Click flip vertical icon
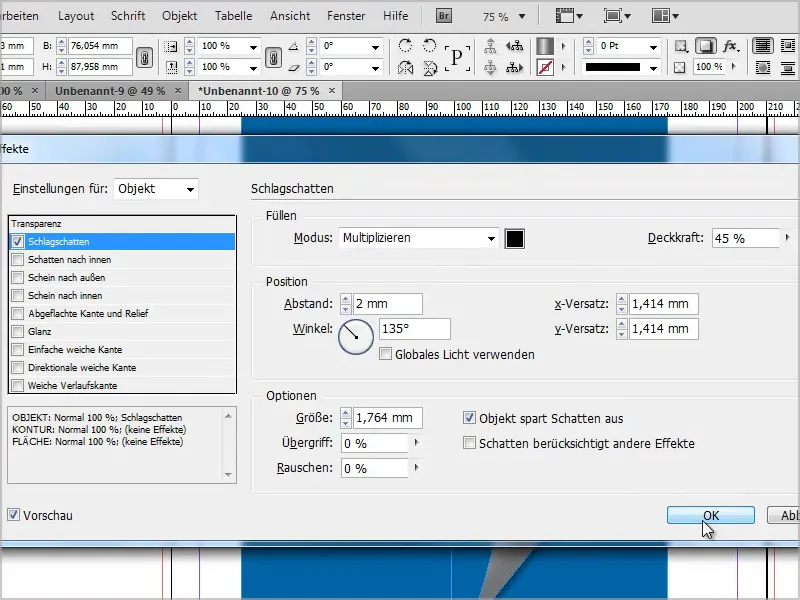The width and height of the screenshot is (800, 600). 430,67
